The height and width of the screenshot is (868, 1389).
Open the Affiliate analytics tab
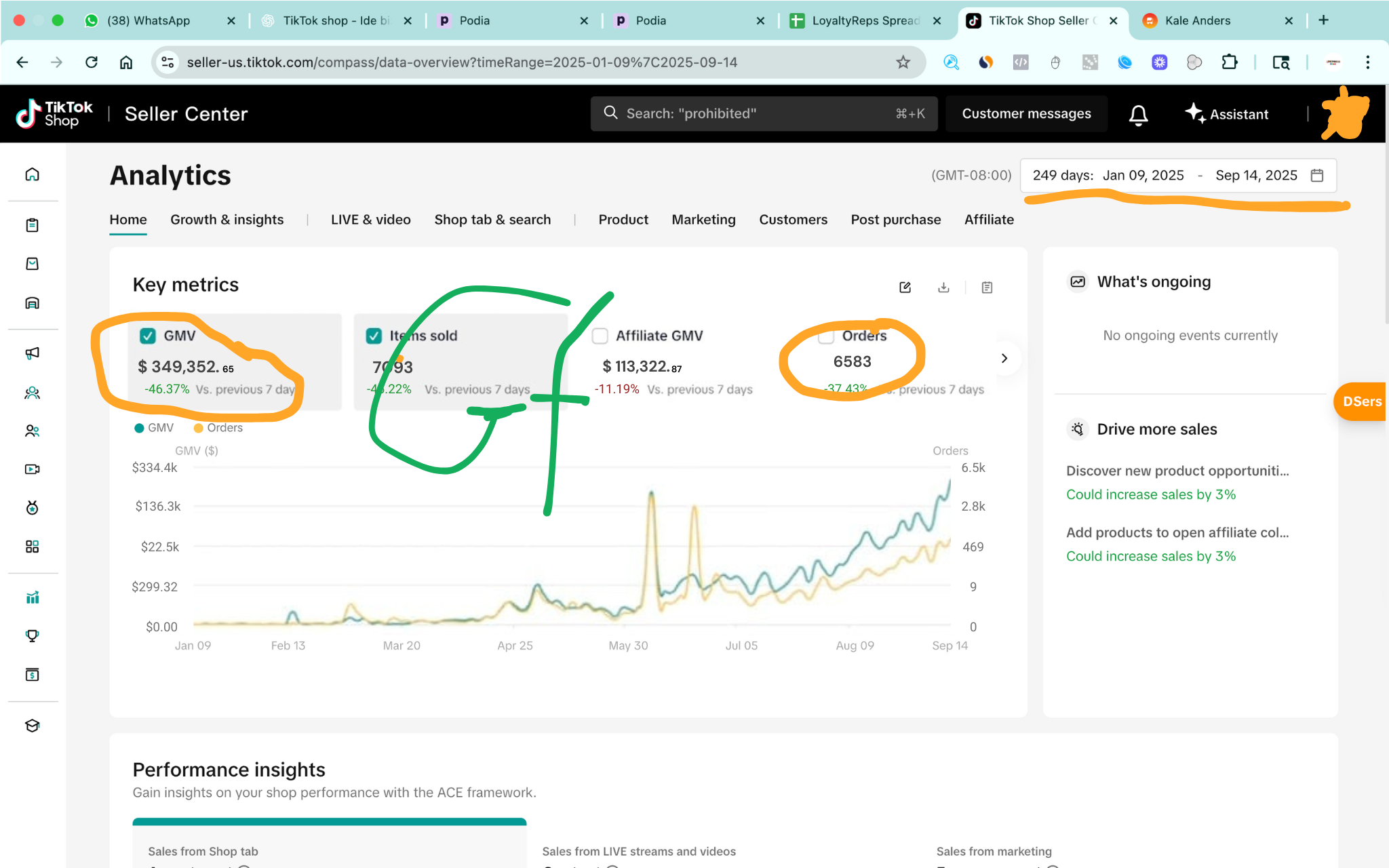(x=989, y=220)
